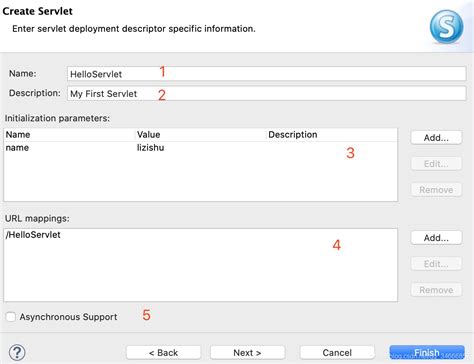The height and width of the screenshot is (364, 474).
Task: Edit the URL mapping entry
Action: click(x=436, y=264)
